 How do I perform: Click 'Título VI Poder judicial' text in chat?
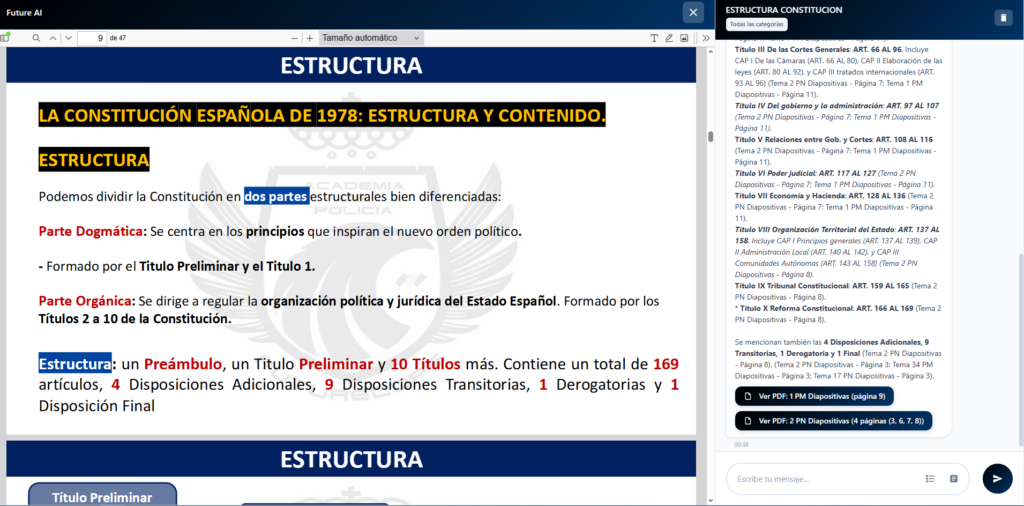coord(776,174)
